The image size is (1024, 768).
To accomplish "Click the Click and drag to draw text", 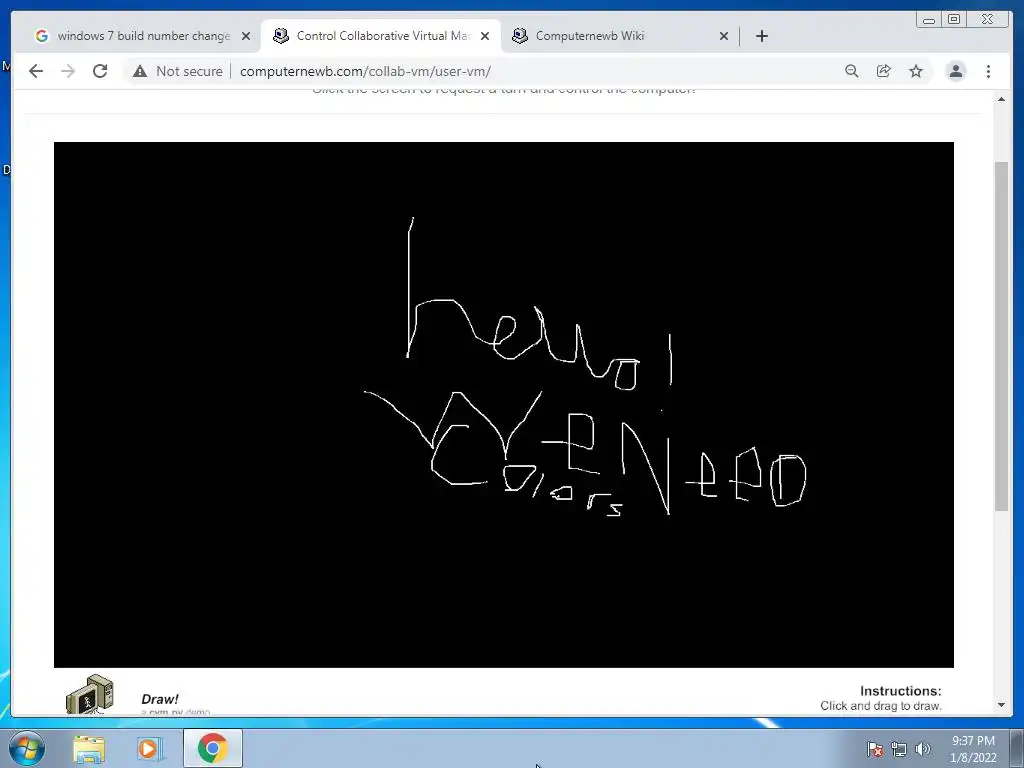I will (881, 706).
